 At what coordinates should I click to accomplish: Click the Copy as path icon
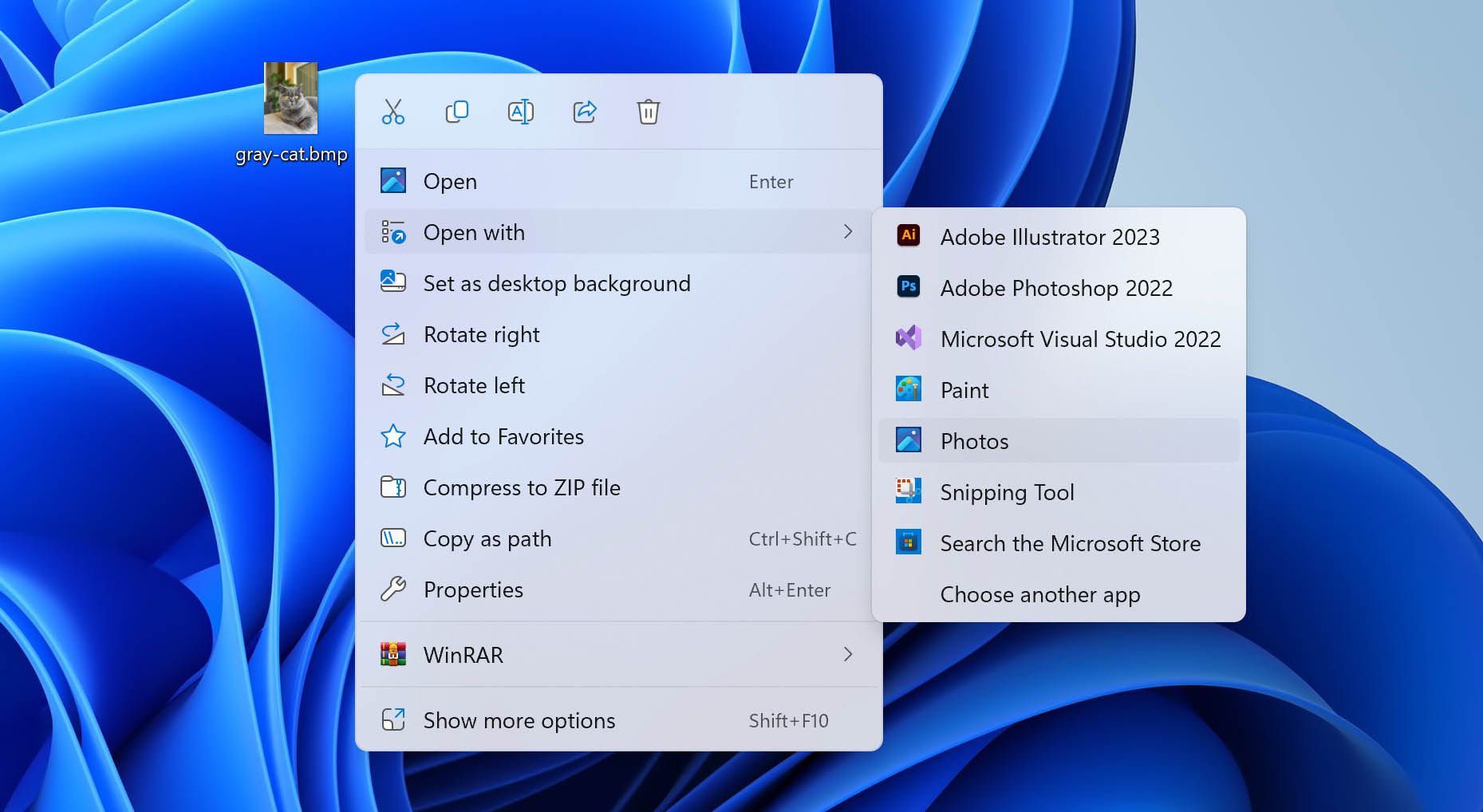click(393, 538)
